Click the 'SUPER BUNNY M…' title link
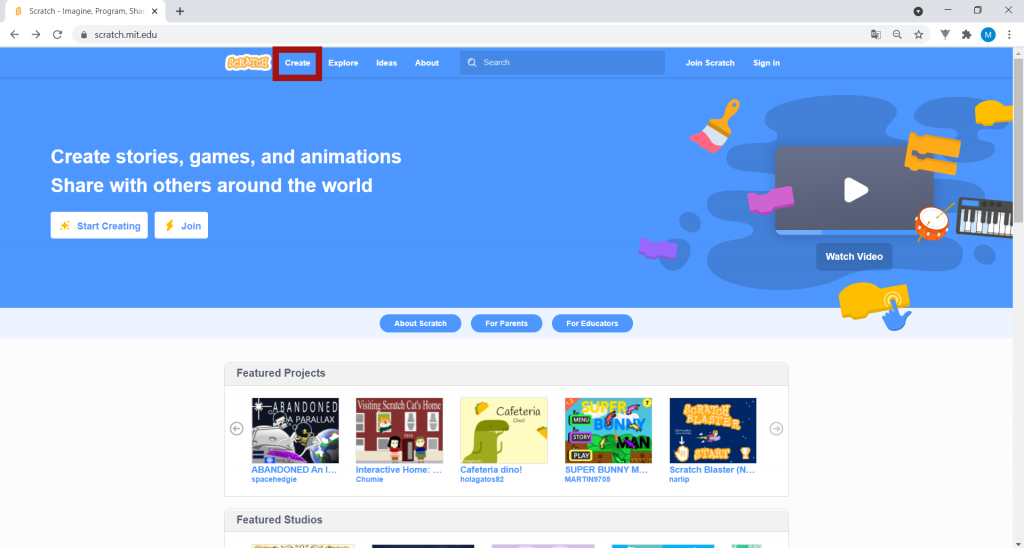This screenshot has height=548, width=1024. [606, 470]
